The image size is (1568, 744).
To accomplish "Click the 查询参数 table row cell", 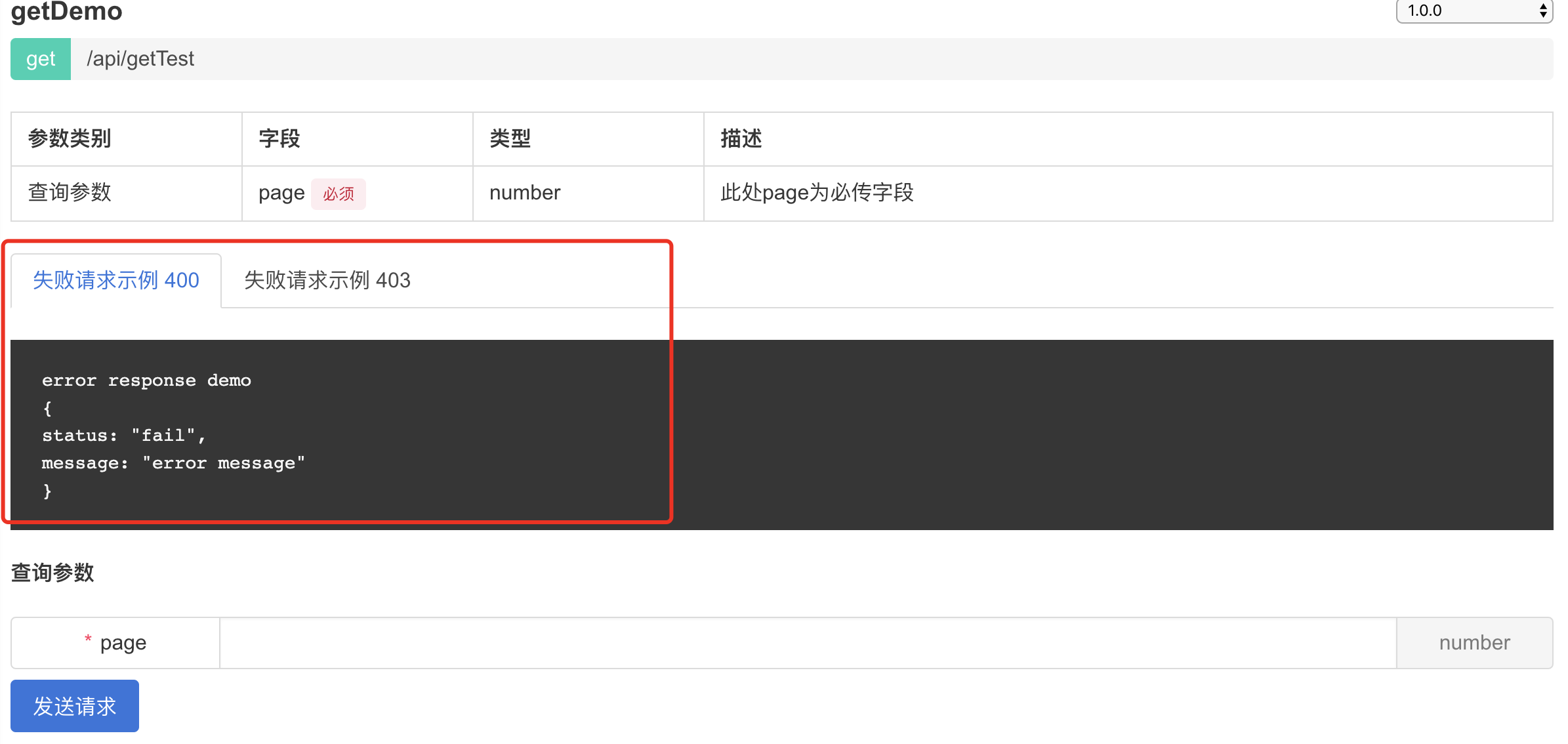I will pos(70,193).
